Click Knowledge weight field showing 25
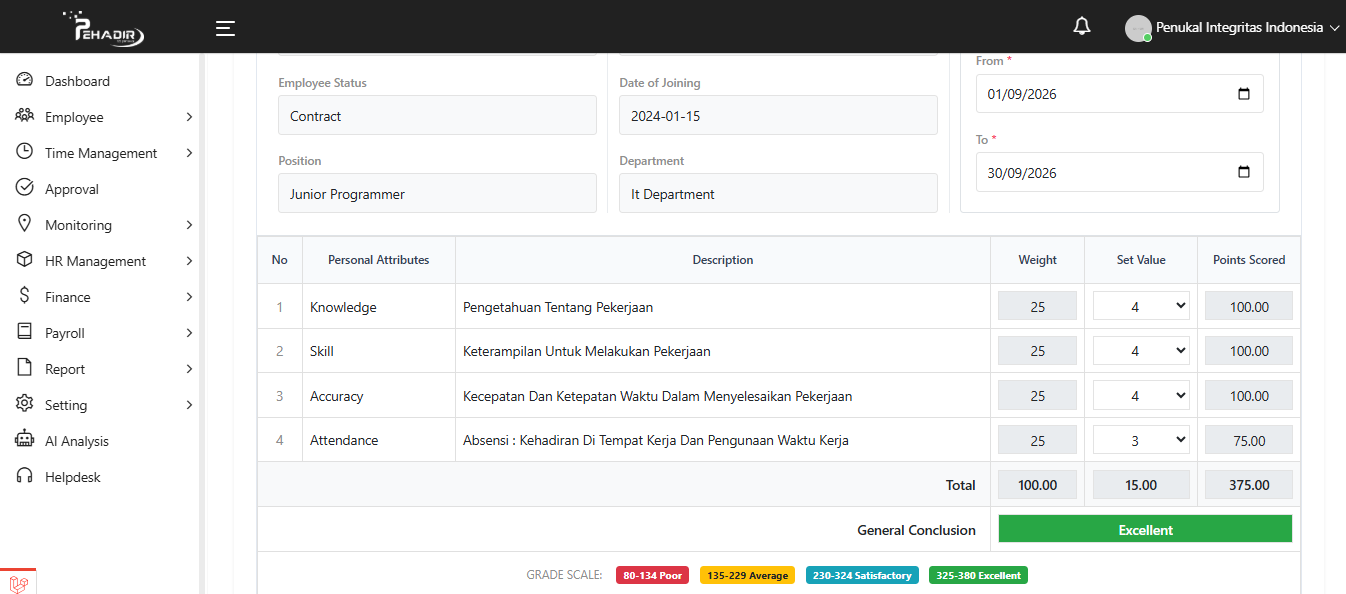Viewport: 1346px width, 594px height. [1037, 306]
